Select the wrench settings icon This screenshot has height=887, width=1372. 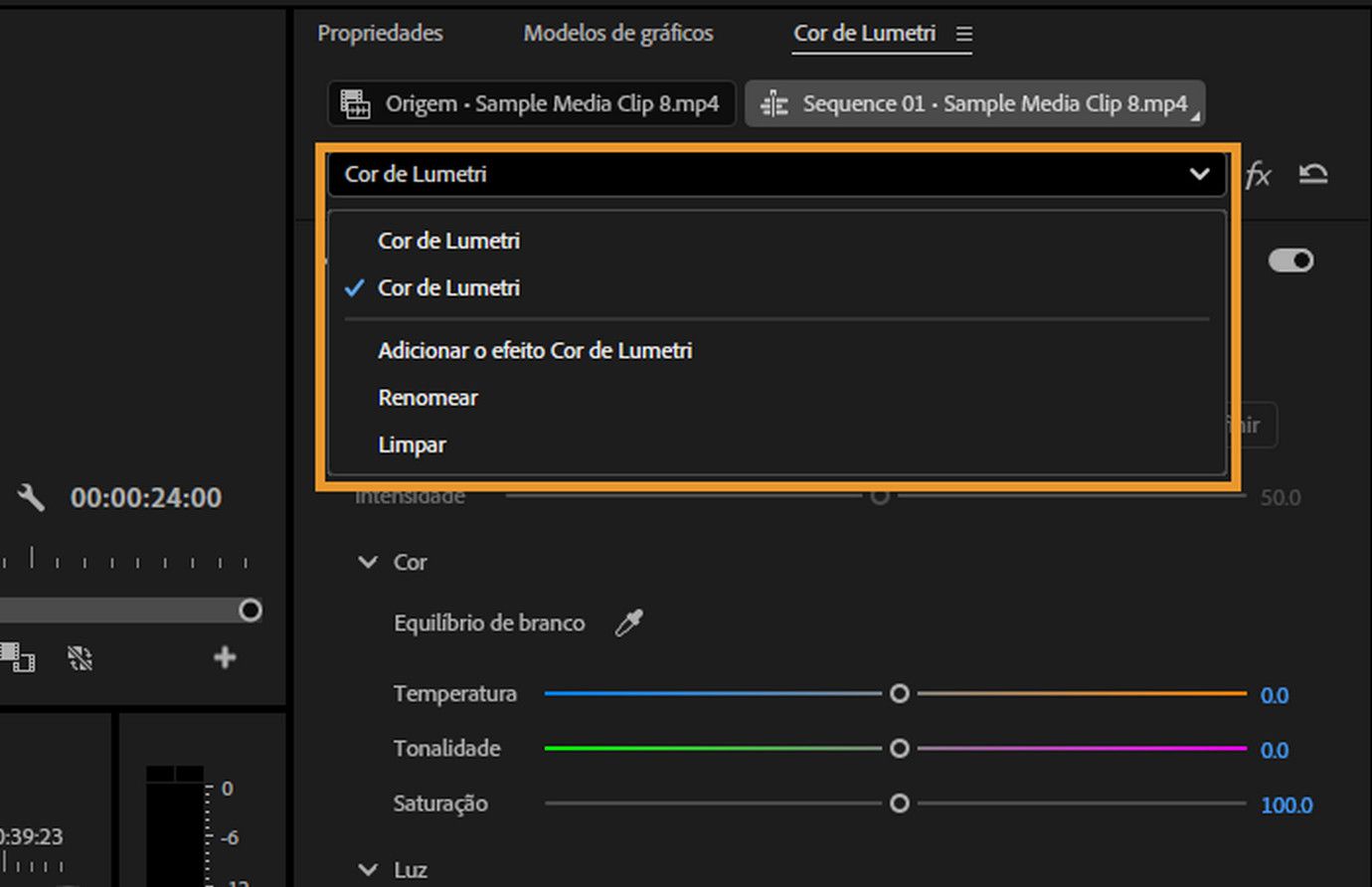click(x=31, y=497)
